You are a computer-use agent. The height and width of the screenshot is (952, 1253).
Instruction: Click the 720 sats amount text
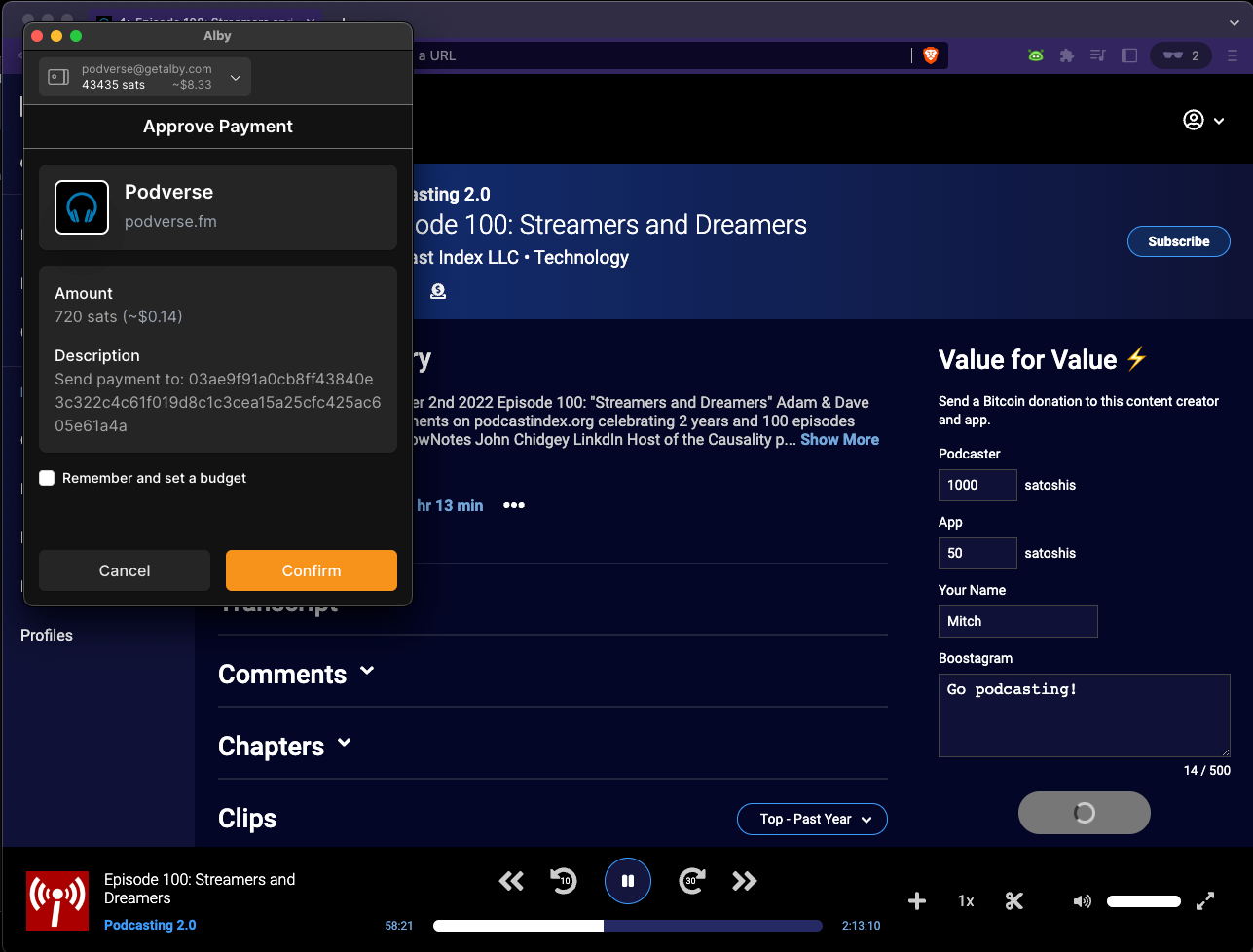point(119,316)
